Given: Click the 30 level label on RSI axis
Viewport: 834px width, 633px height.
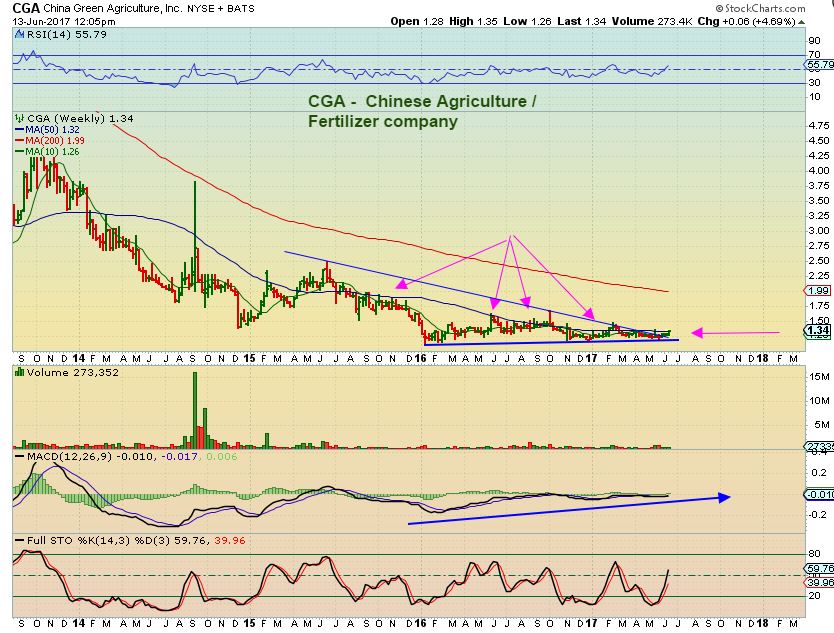Looking at the screenshot, I should [x=814, y=83].
